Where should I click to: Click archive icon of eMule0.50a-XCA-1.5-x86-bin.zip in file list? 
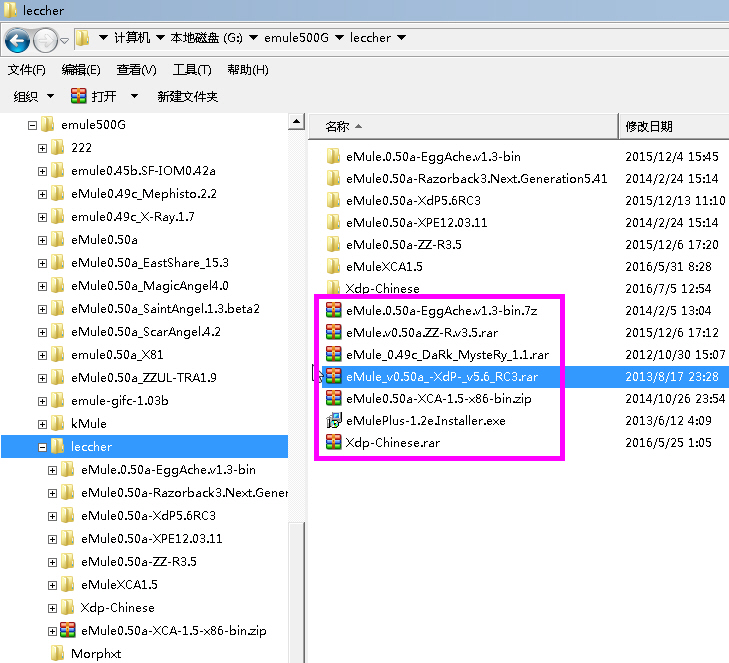click(333, 398)
